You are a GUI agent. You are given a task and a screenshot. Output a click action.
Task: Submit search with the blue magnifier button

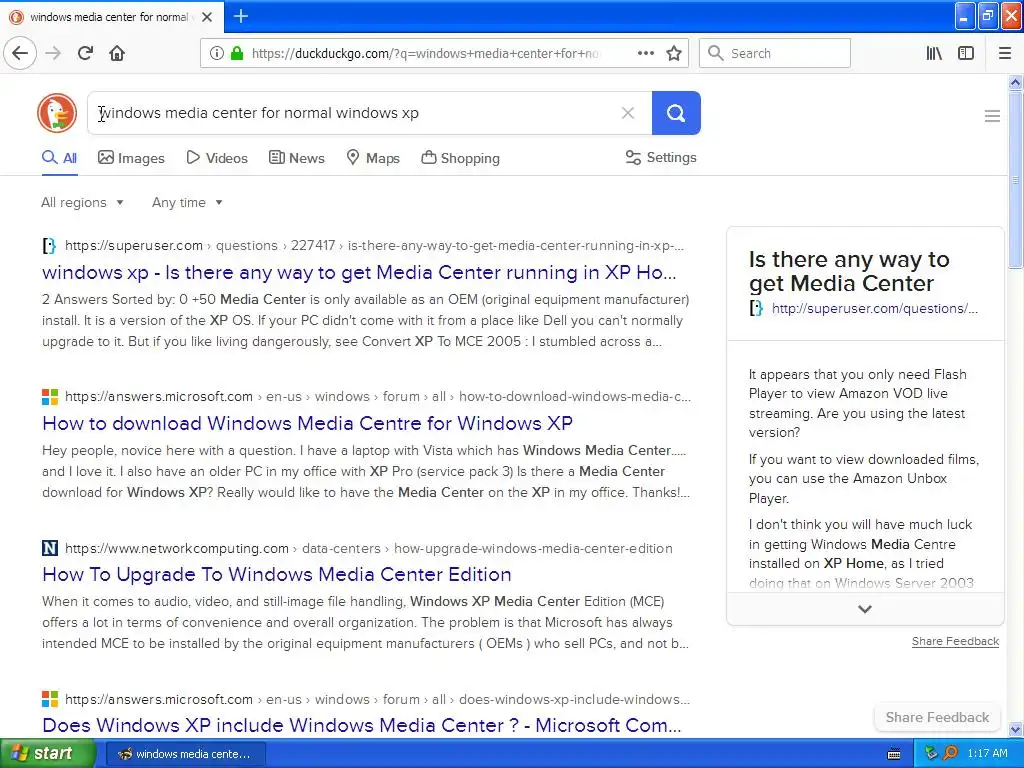(676, 113)
